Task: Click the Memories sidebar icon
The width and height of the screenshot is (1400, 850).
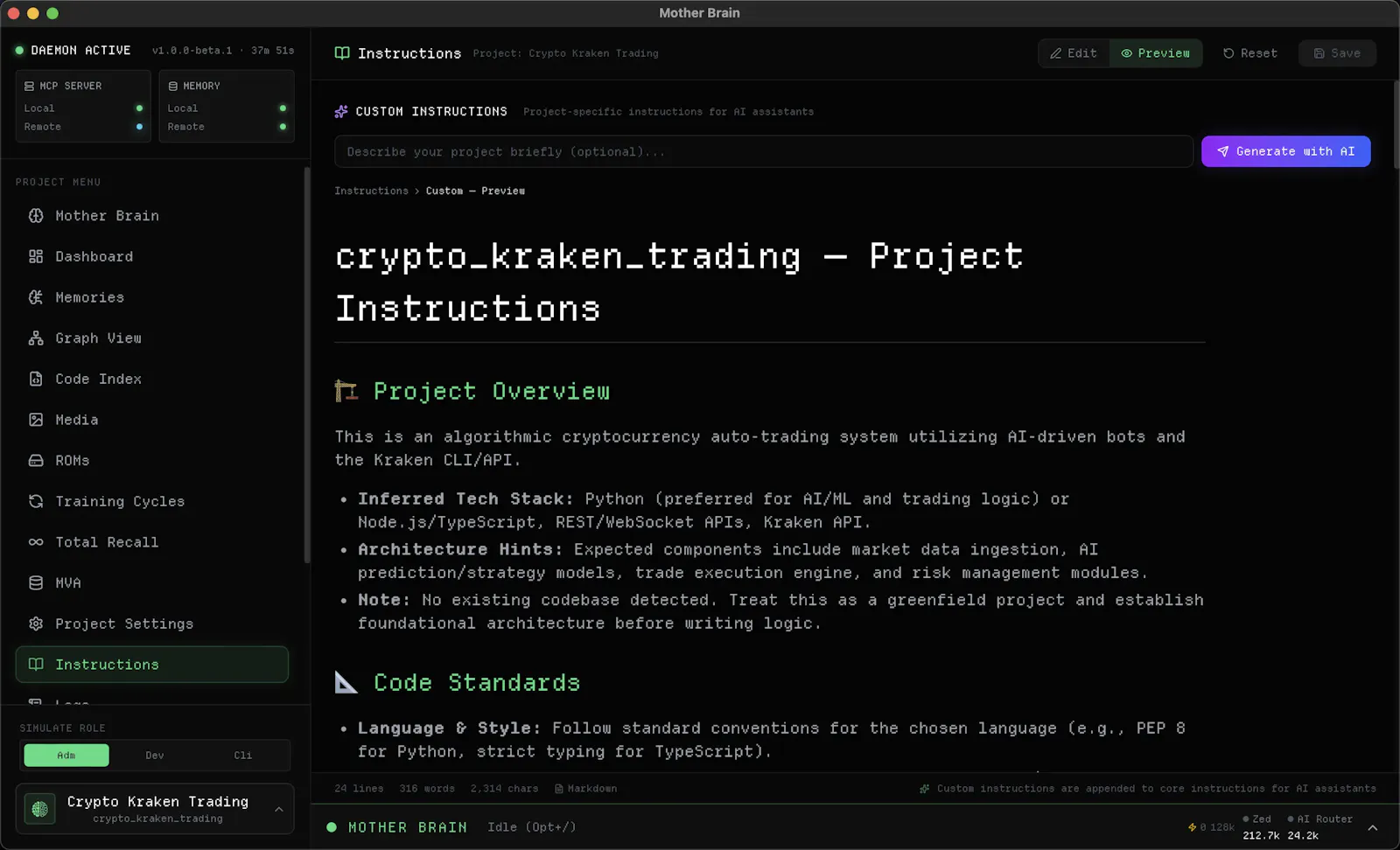Action: [36, 297]
